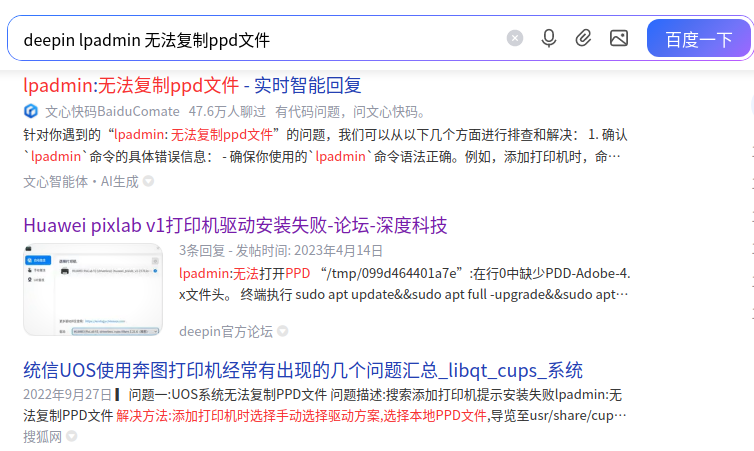Start voice search with the microphone icon

[x=549, y=38]
